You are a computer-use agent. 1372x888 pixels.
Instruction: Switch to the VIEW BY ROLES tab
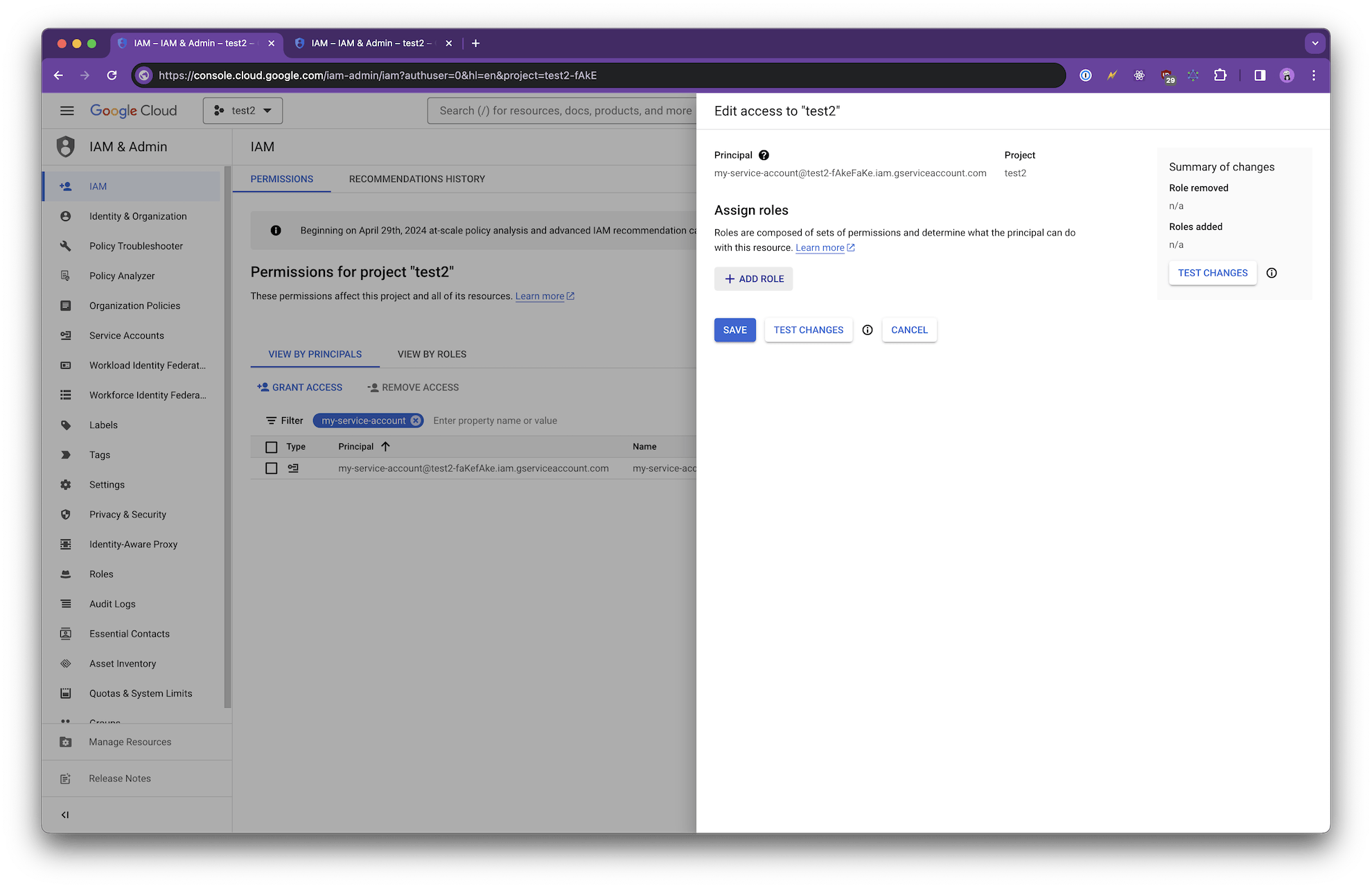[x=431, y=354]
